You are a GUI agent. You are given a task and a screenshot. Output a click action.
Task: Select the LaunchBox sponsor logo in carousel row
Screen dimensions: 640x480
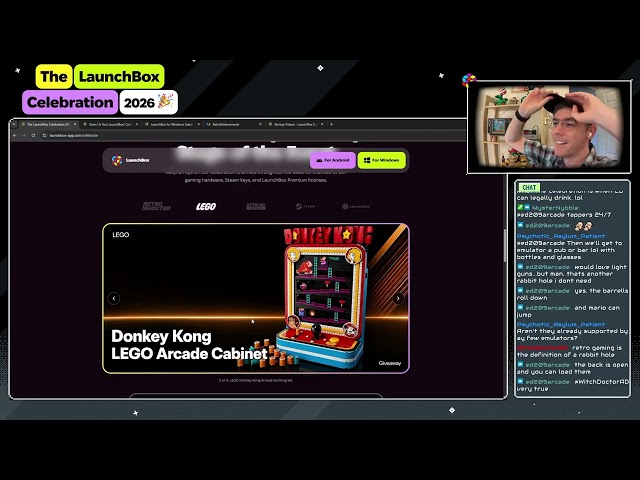(x=356, y=206)
